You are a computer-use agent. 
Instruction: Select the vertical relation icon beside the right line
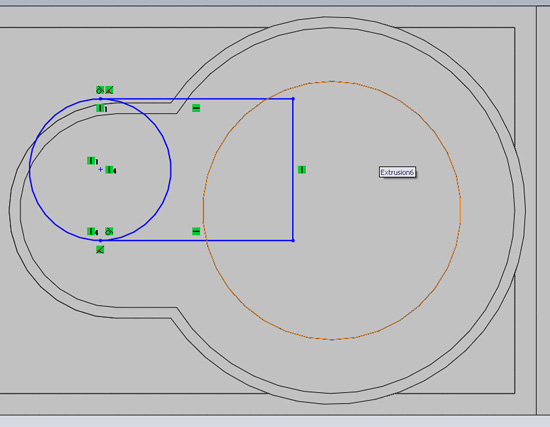click(x=302, y=170)
